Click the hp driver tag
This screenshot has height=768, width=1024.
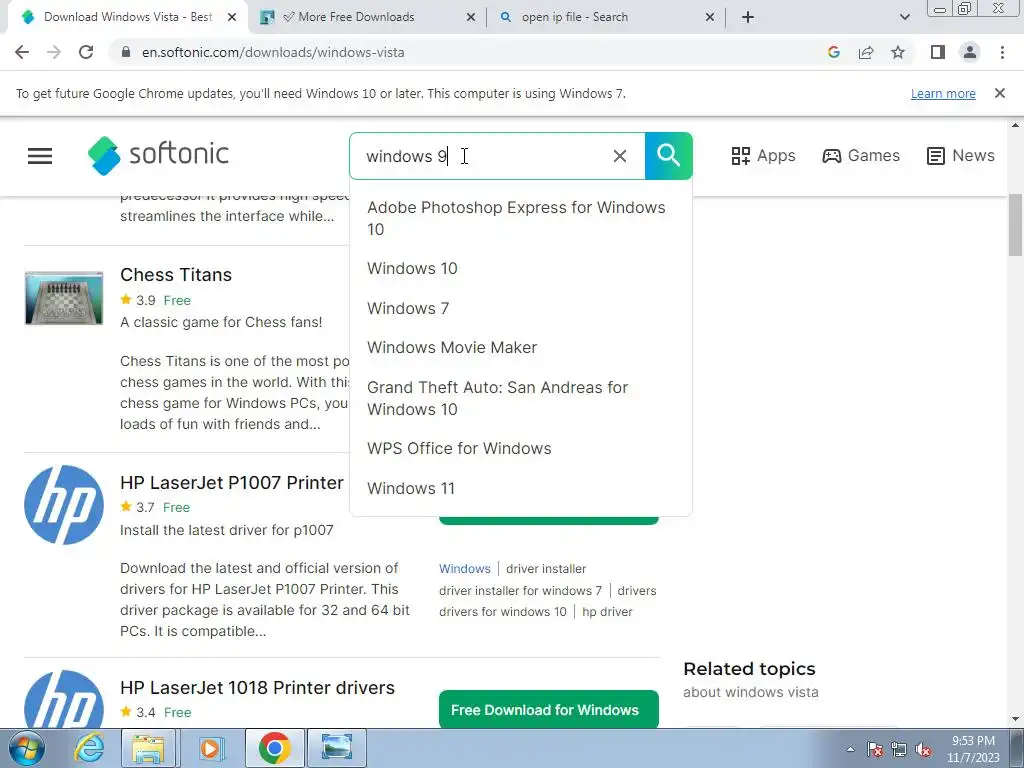(607, 612)
